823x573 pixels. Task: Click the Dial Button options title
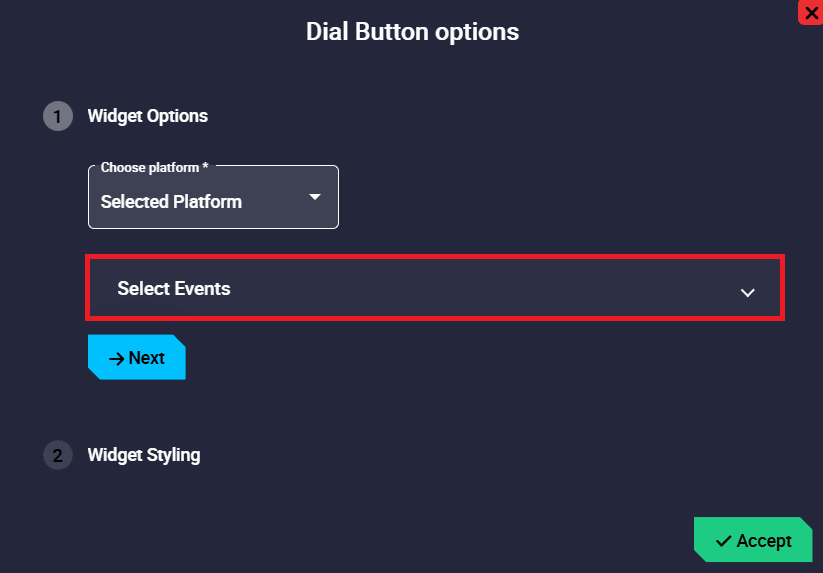[x=412, y=32]
